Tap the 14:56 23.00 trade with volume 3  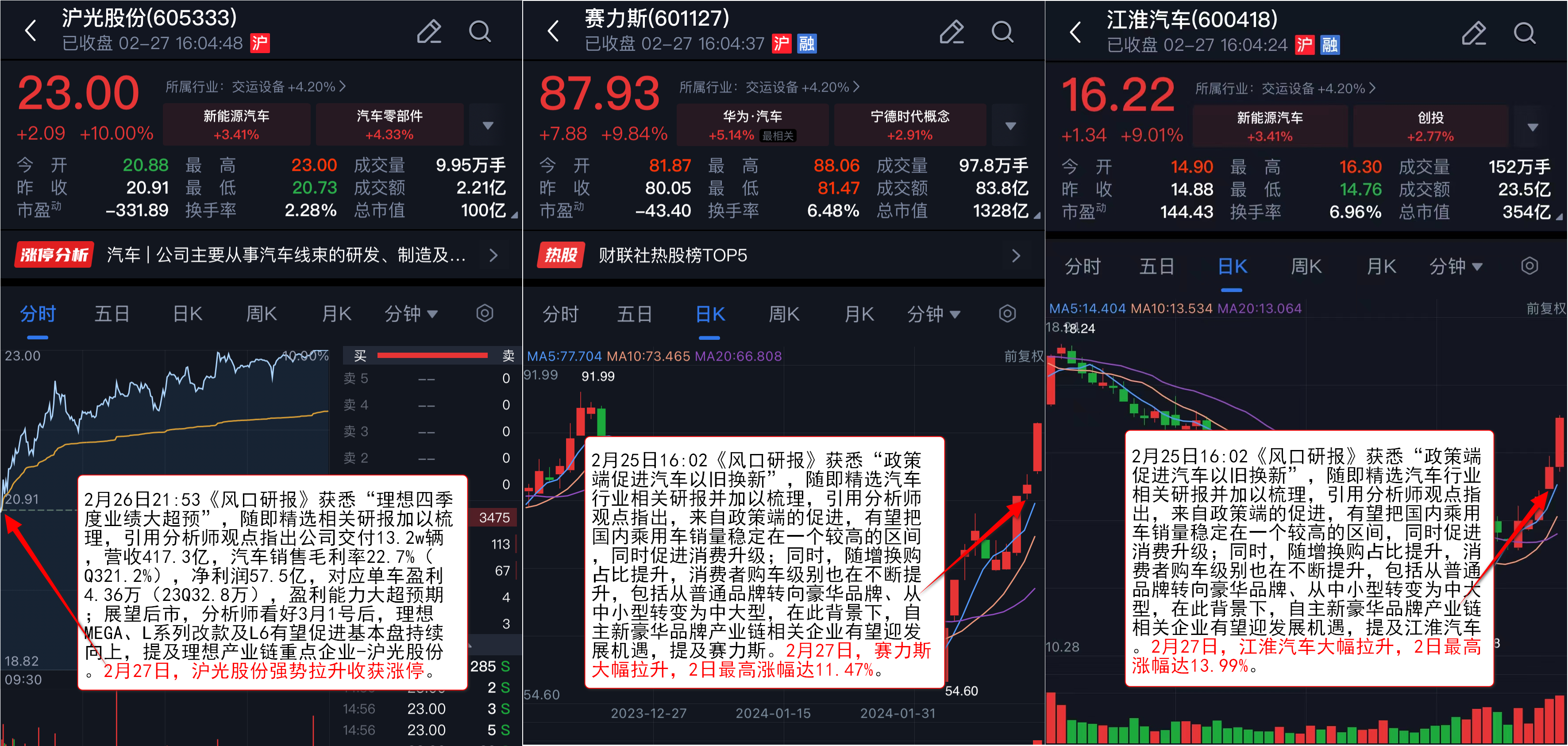tap(428, 708)
